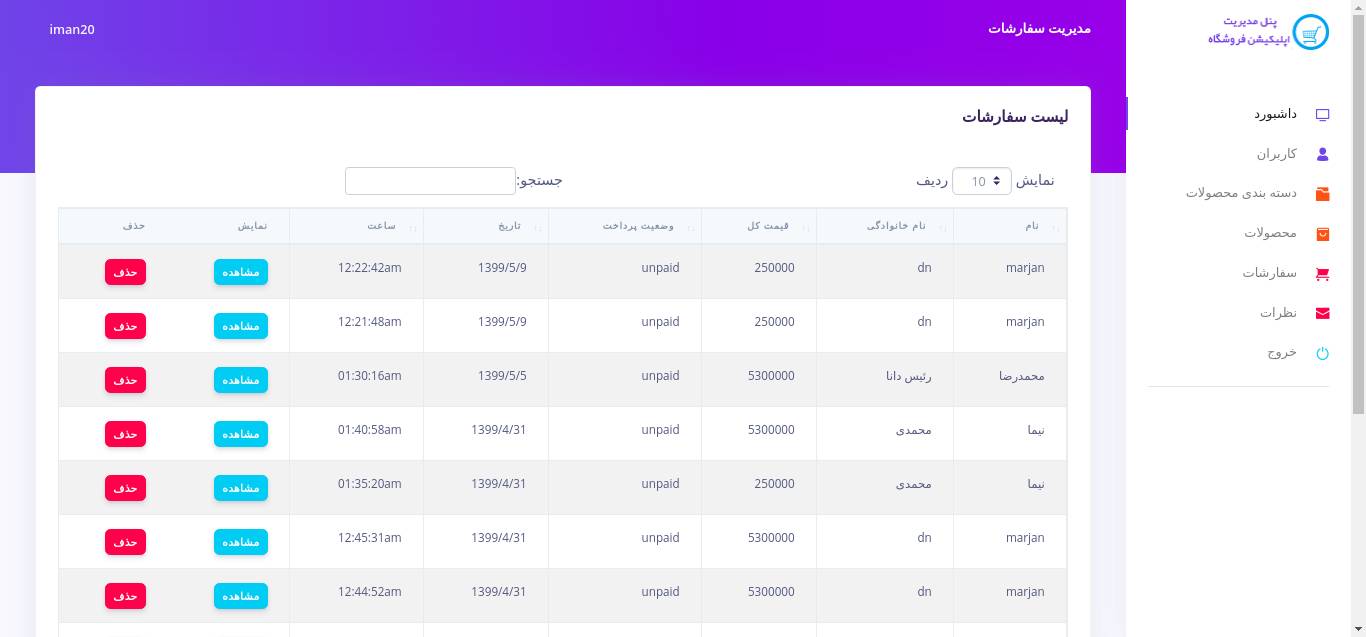
Task: Click the shopping cart logo icon
Action: click(x=1310, y=32)
